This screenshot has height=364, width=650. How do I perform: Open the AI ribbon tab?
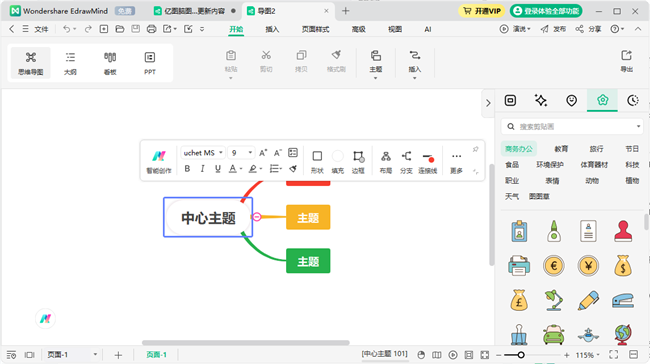(x=428, y=29)
